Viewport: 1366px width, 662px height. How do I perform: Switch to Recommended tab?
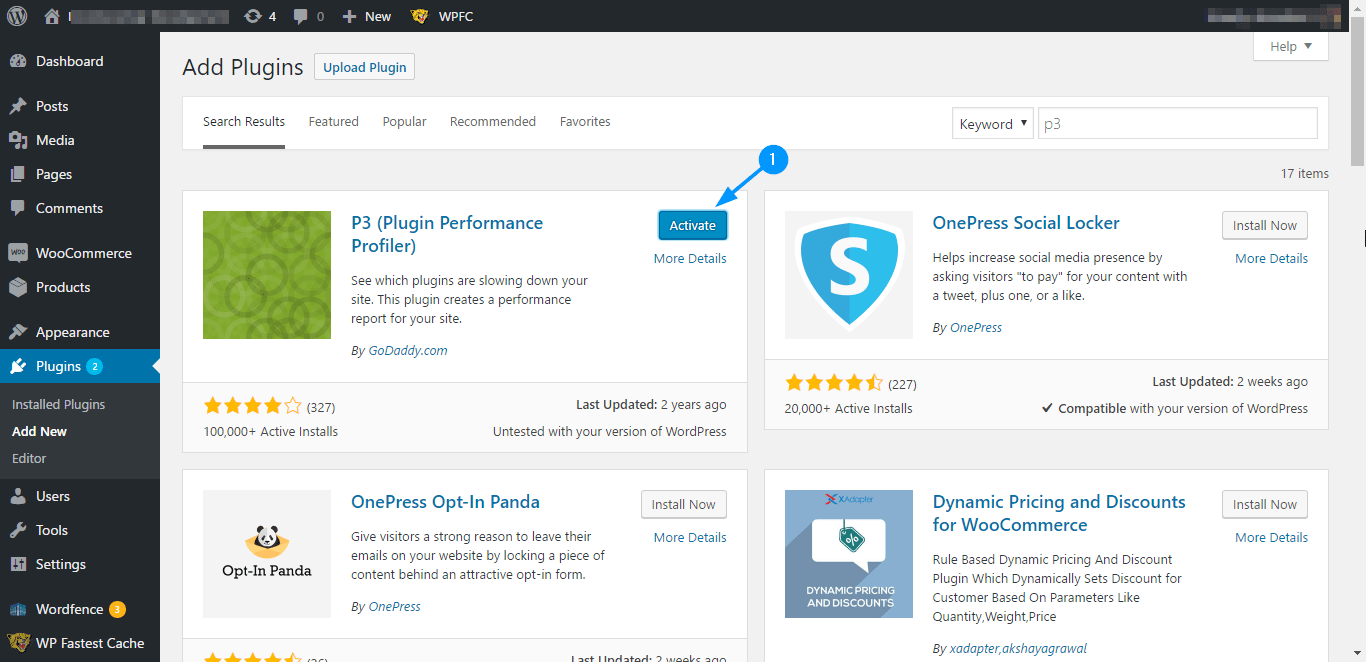493,122
